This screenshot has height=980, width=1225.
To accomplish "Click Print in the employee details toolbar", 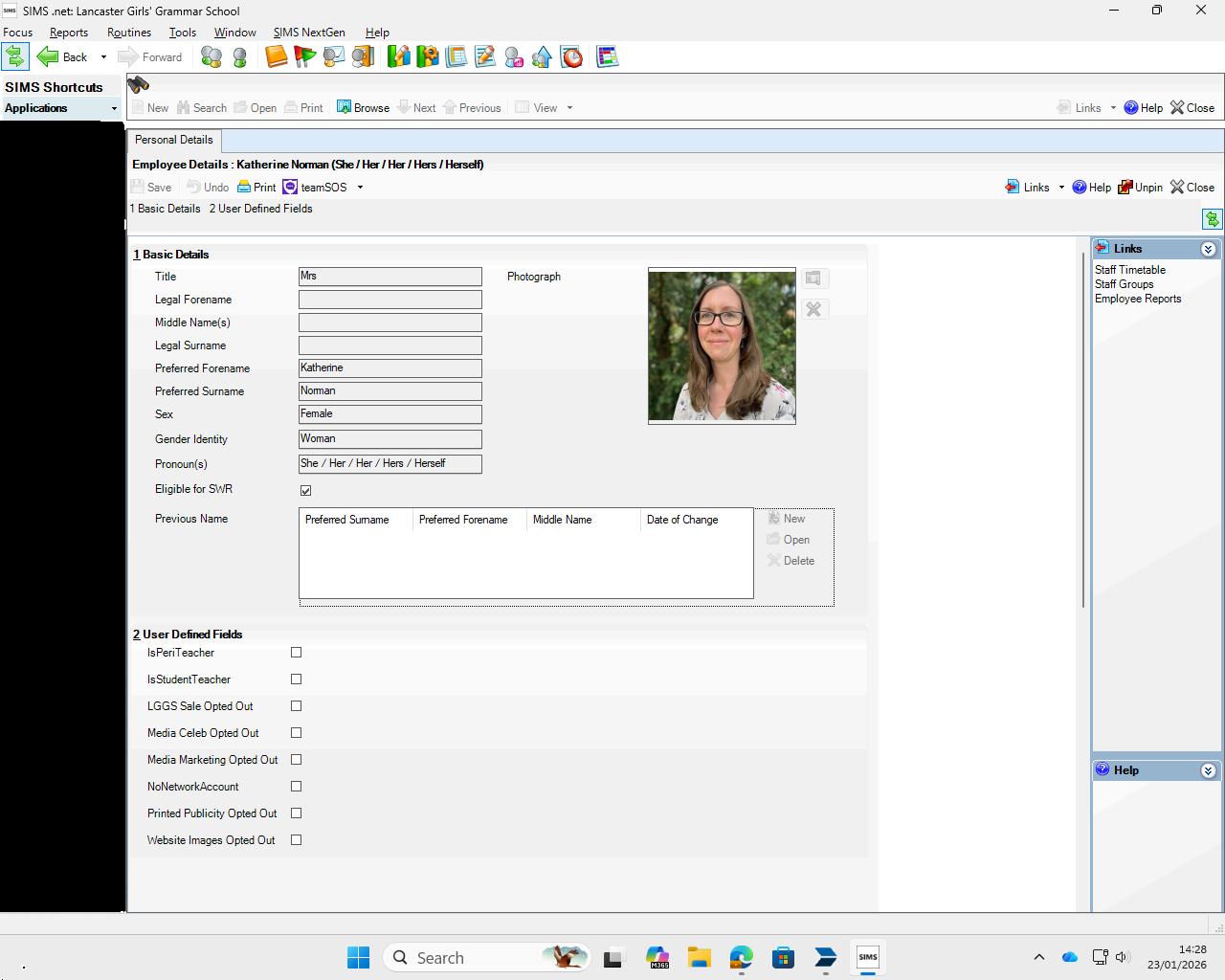I will (x=256, y=187).
